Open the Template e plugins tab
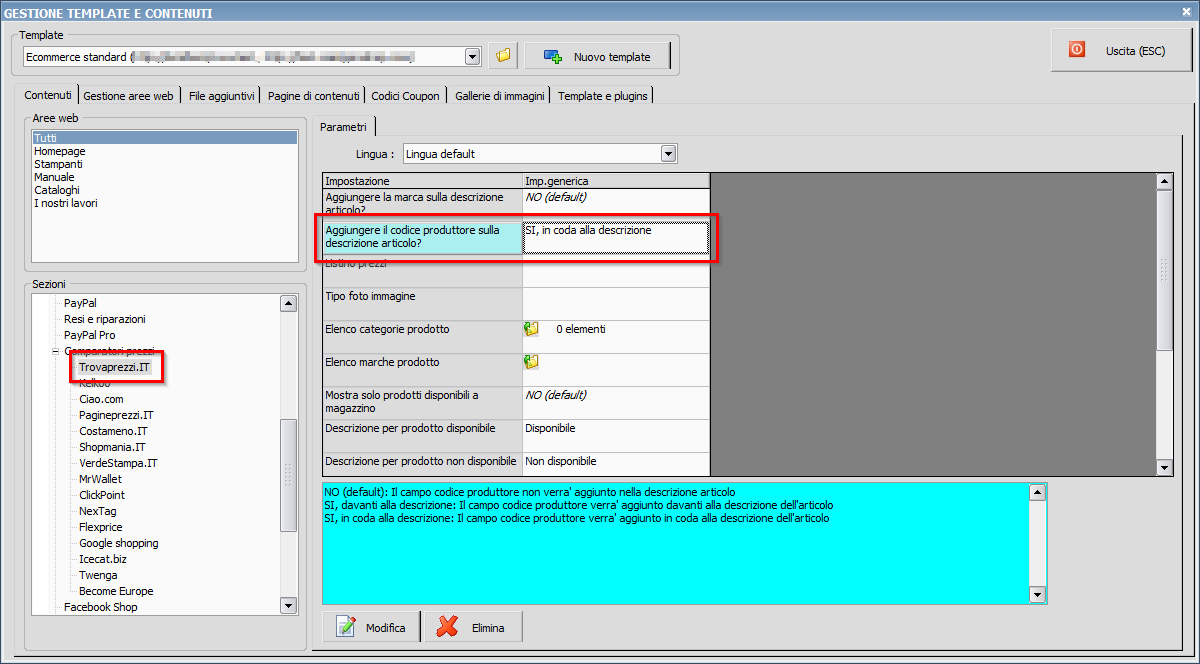The image size is (1200, 664). 603,96
